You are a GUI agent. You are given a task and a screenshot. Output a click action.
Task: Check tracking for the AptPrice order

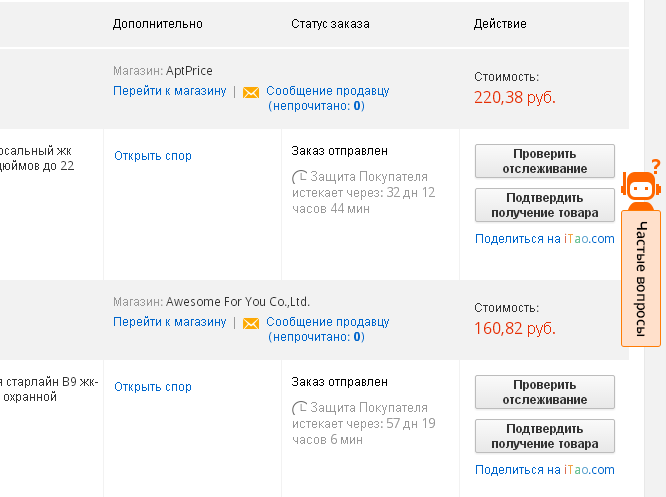tap(545, 161)
